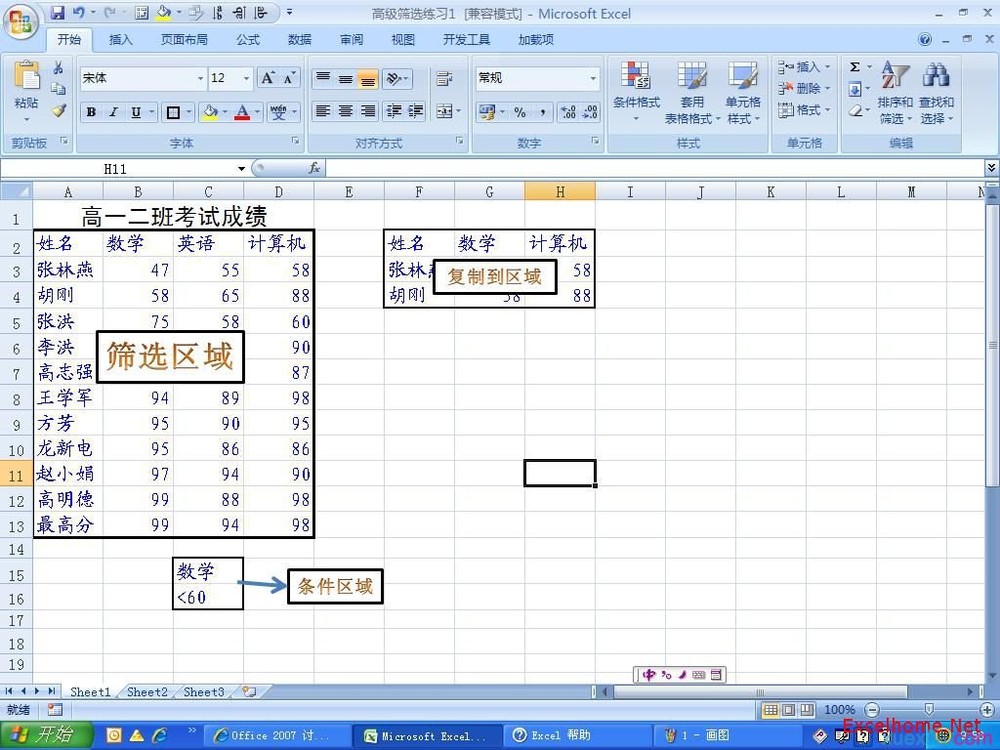Screen dimensions: 1000x750
Task: Increase font size with the large A icon
Action: [268, 78]
